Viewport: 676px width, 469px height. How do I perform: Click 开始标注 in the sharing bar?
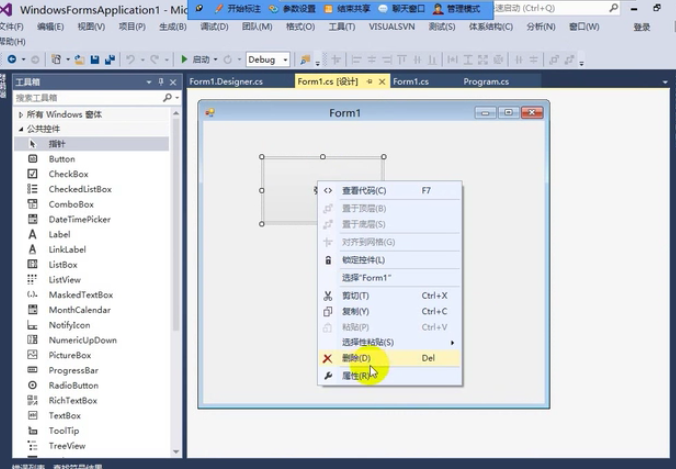coord(237,9)
